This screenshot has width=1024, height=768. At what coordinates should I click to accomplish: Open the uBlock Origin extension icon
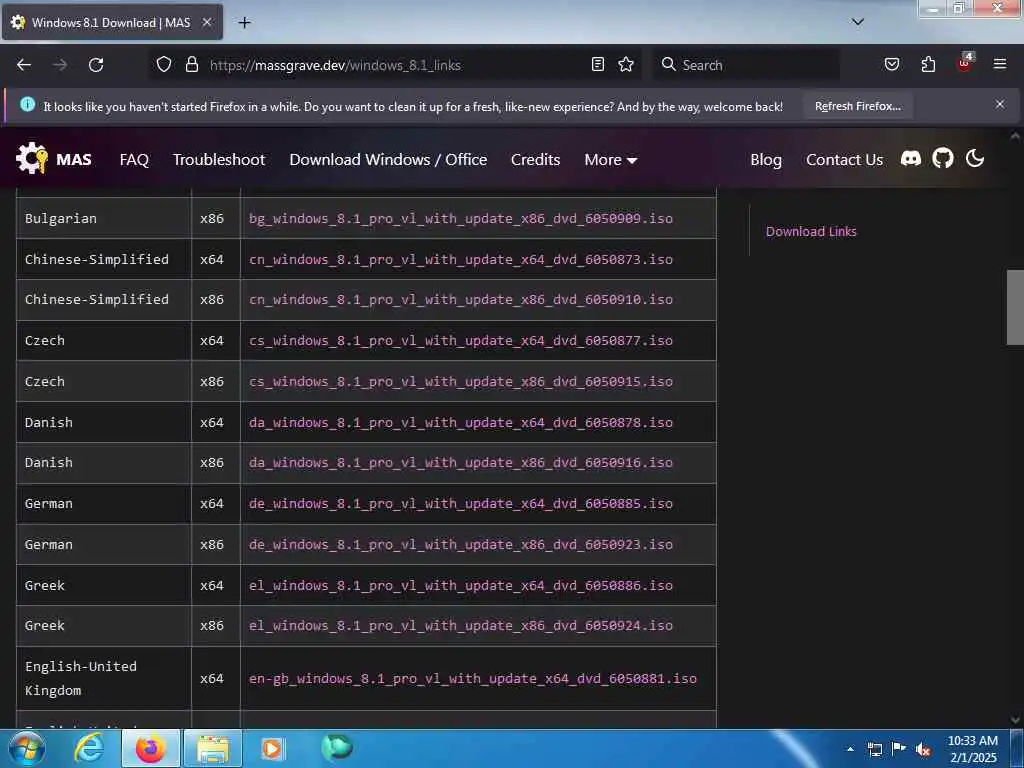coord(965,63)
